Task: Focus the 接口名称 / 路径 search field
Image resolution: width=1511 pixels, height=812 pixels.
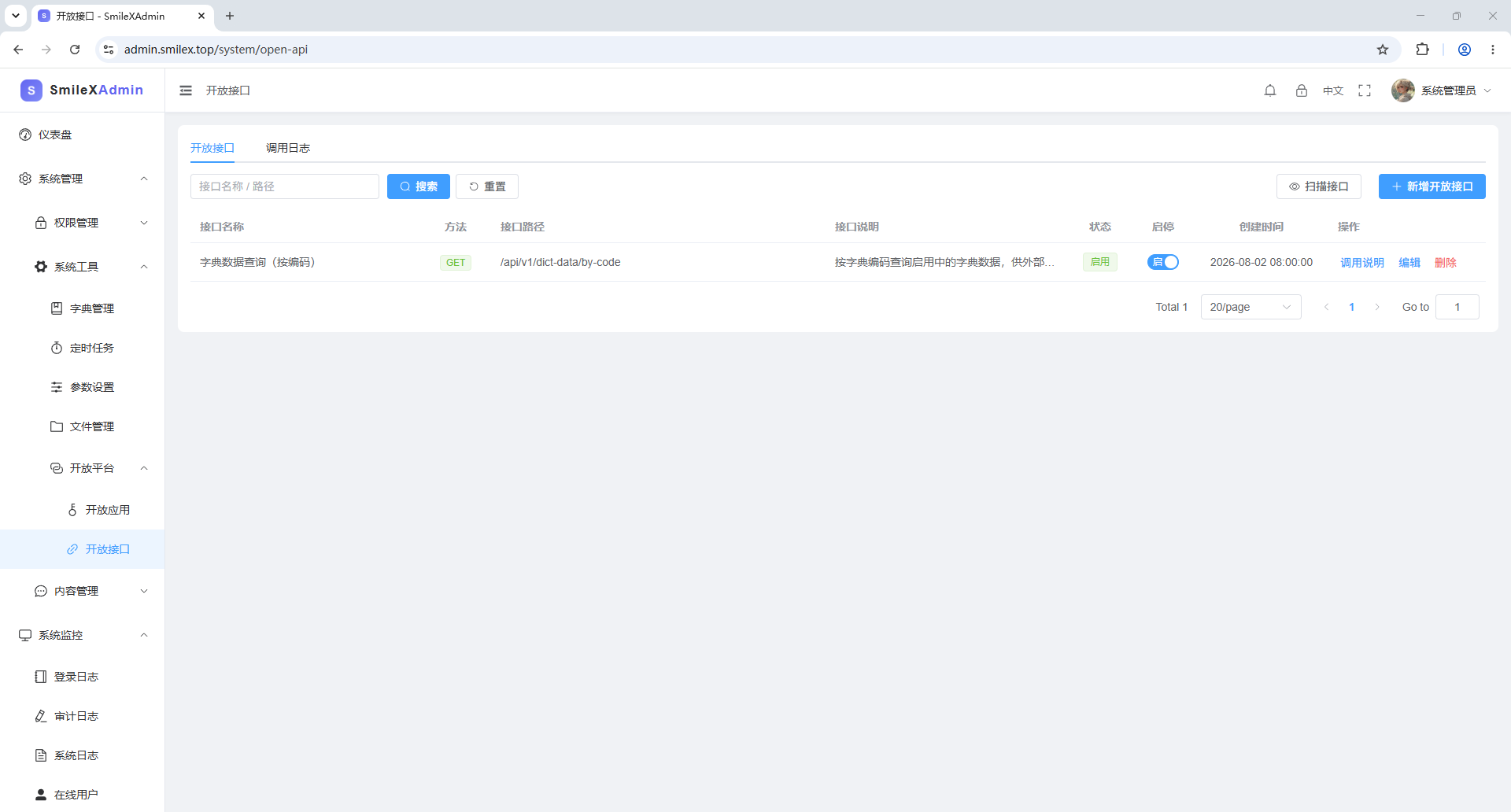Action: 285,186
